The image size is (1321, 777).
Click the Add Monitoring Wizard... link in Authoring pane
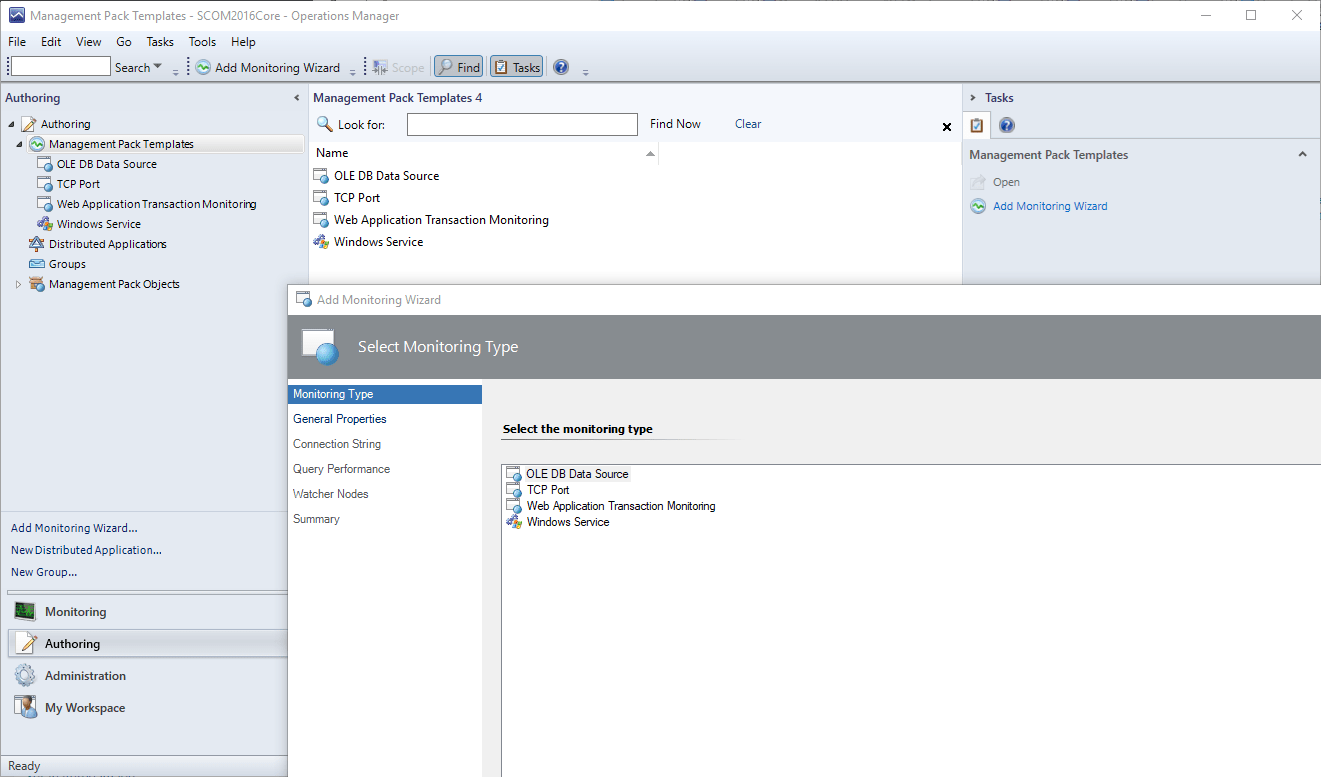[x=74, y=528]
